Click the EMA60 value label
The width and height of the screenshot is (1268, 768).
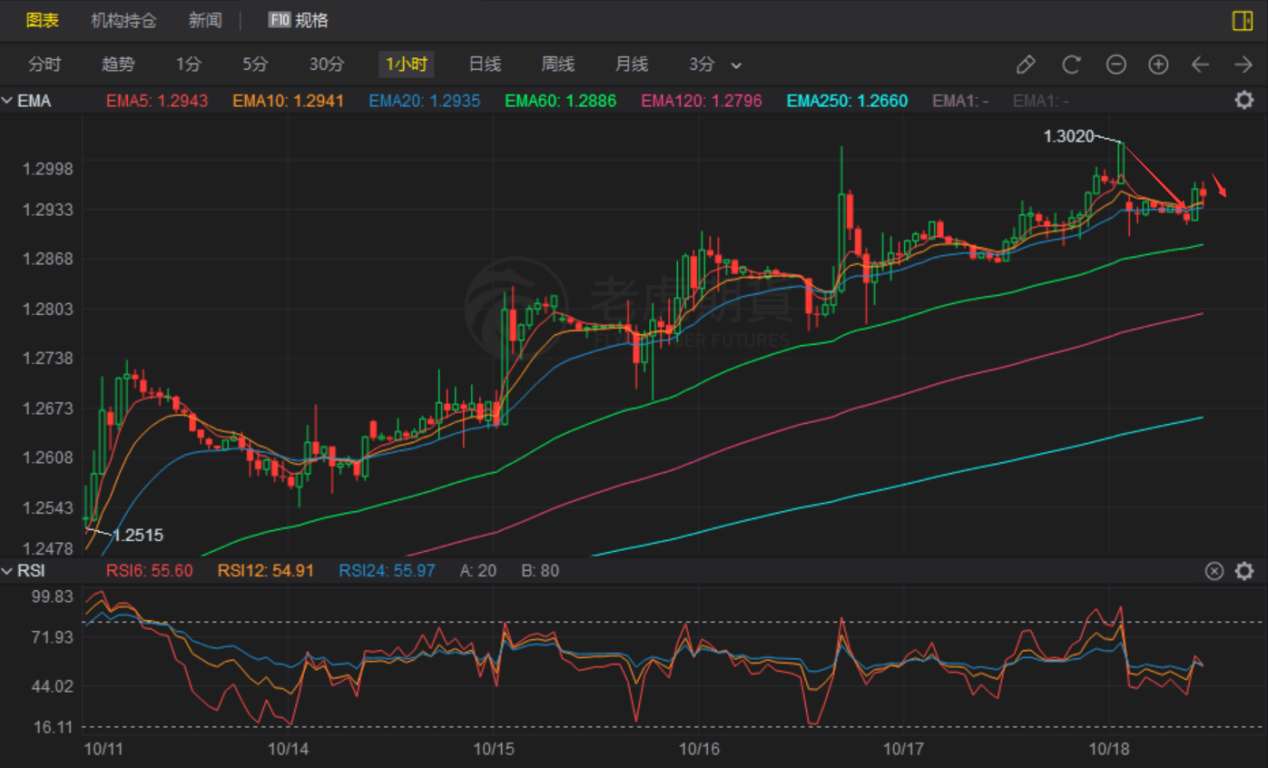[561, 101]
